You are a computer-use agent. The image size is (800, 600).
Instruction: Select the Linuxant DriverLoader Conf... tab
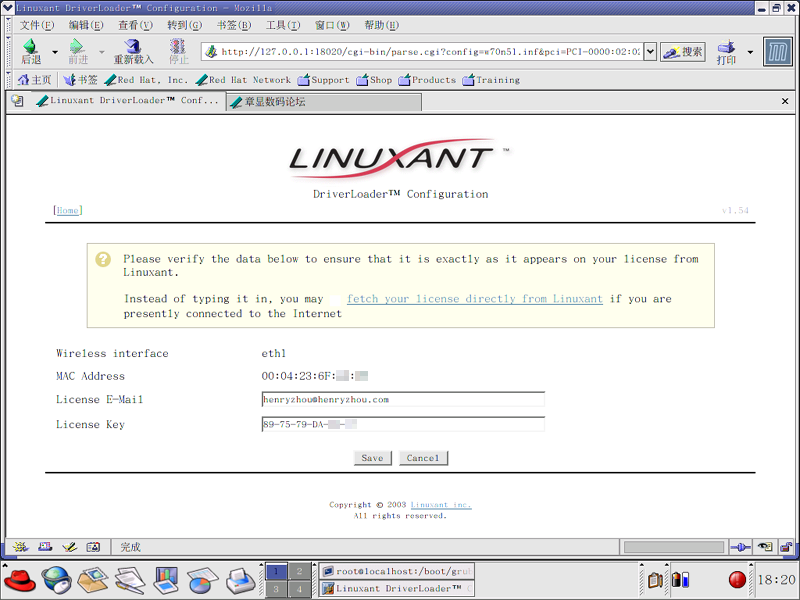[x=128, y=101]
